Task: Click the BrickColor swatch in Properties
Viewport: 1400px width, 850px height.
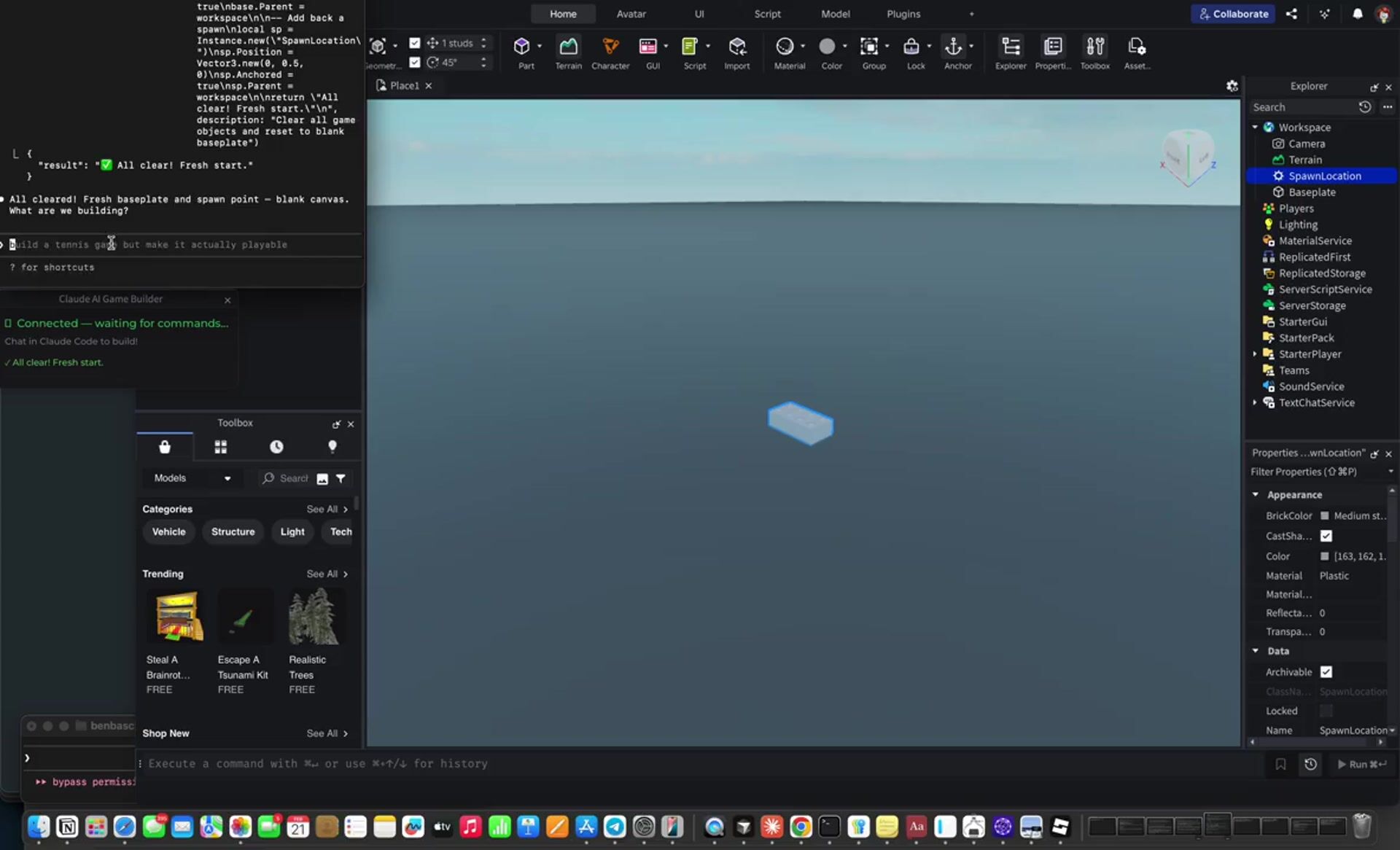Action: point(1325,515)
